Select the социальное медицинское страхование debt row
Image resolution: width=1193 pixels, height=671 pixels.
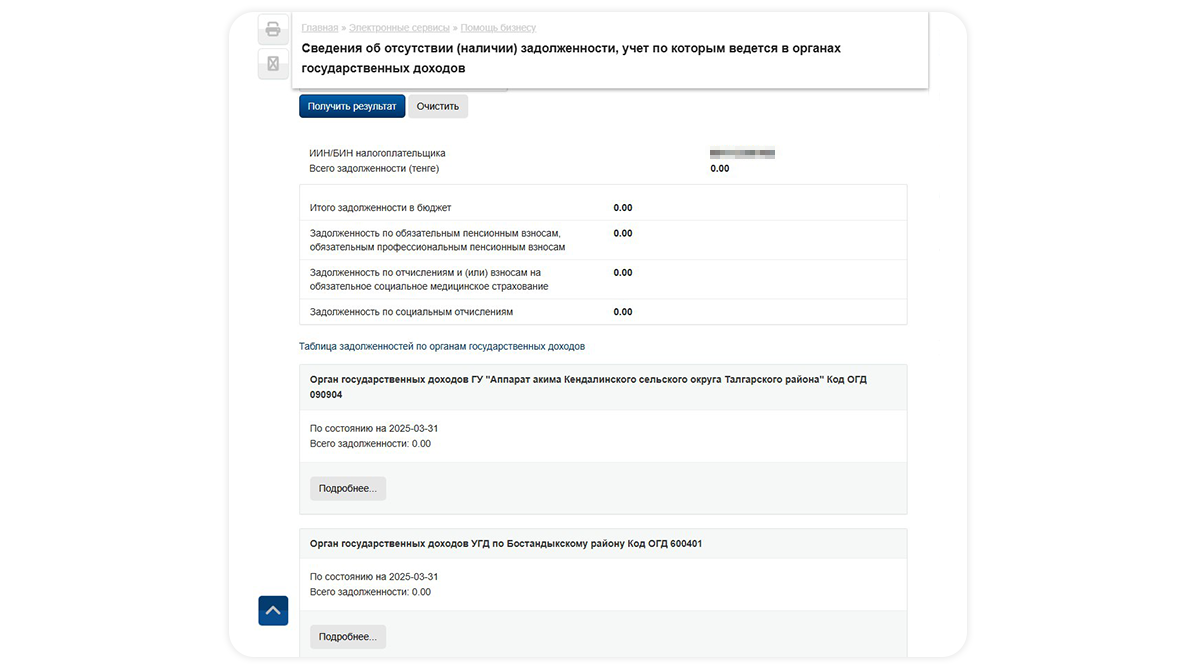[x=603, y=279]
